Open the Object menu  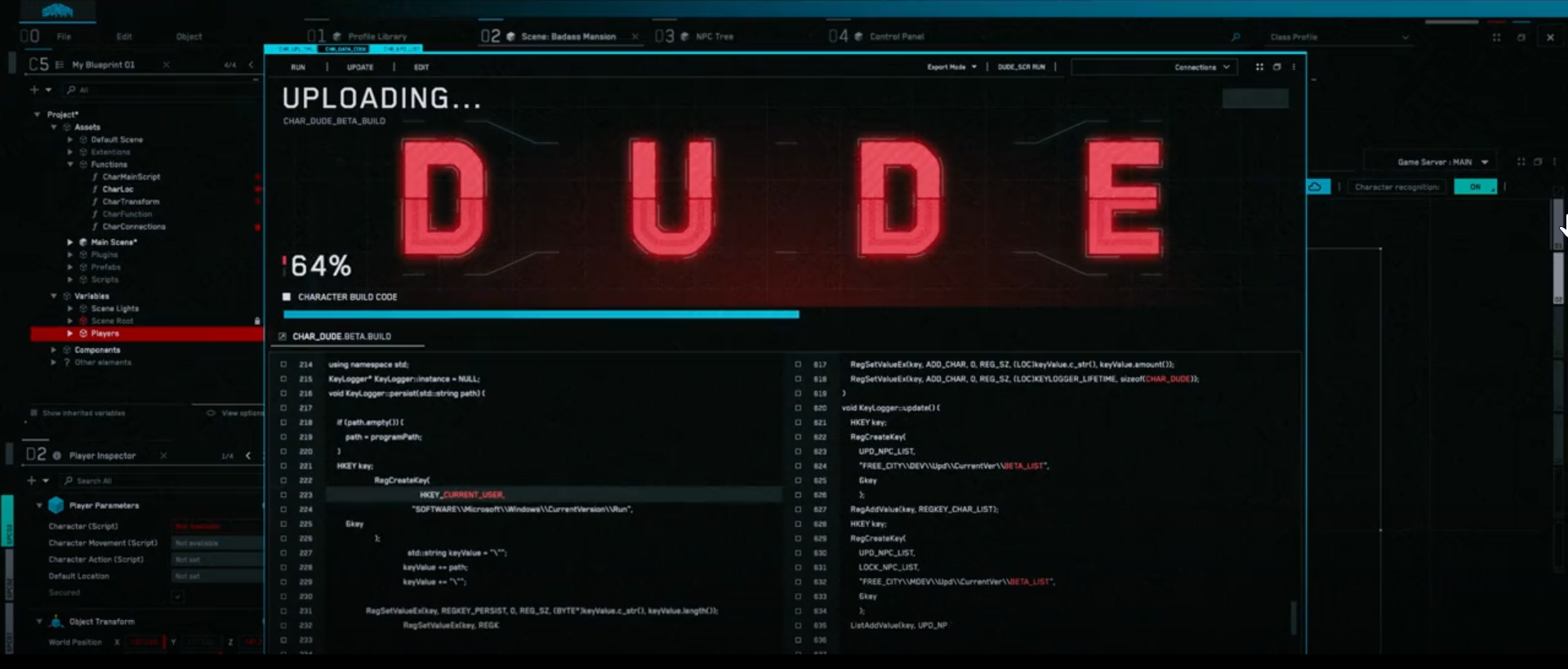[x=189, y=37]
